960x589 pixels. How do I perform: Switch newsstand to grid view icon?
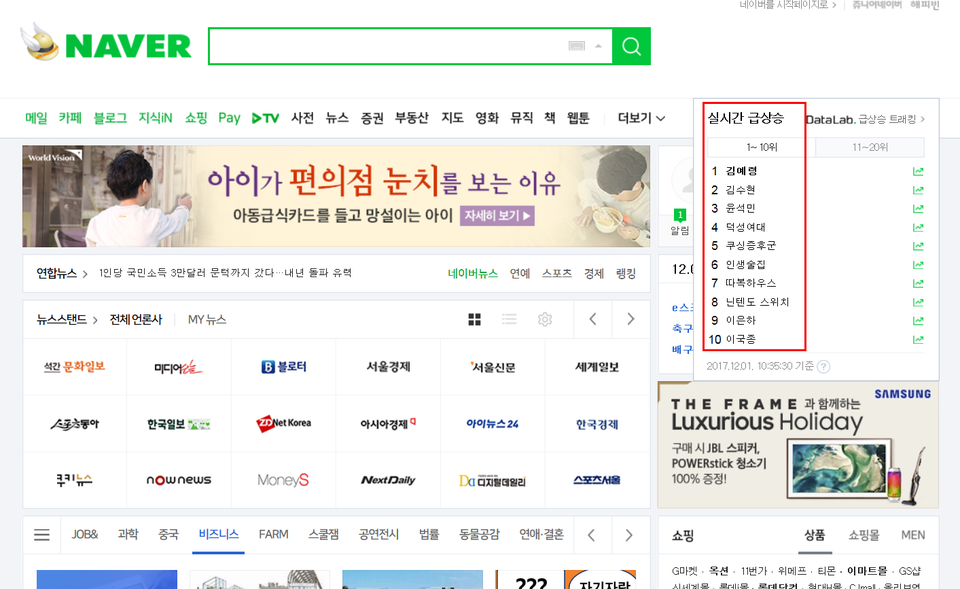[474, 319]
